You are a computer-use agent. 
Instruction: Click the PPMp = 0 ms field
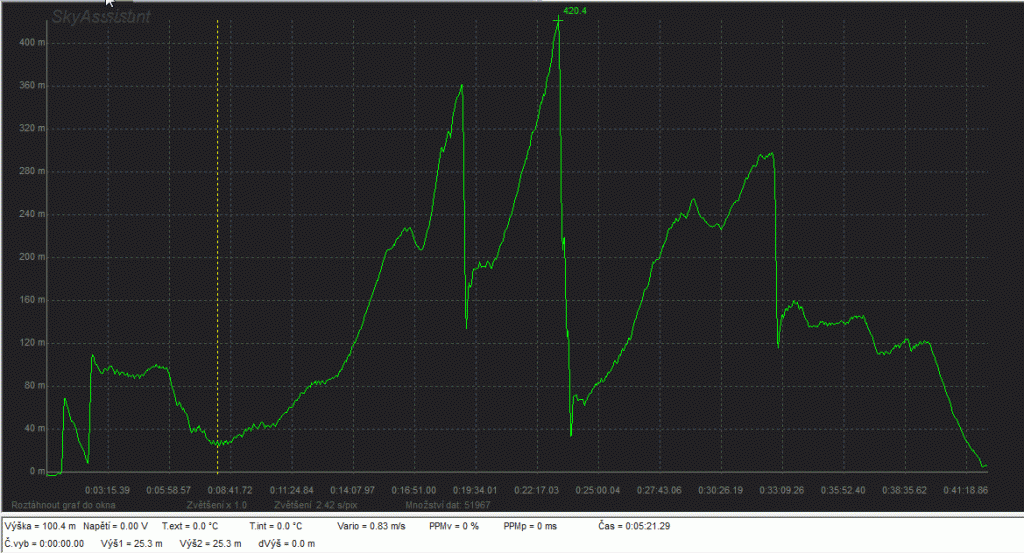[530, 525]
